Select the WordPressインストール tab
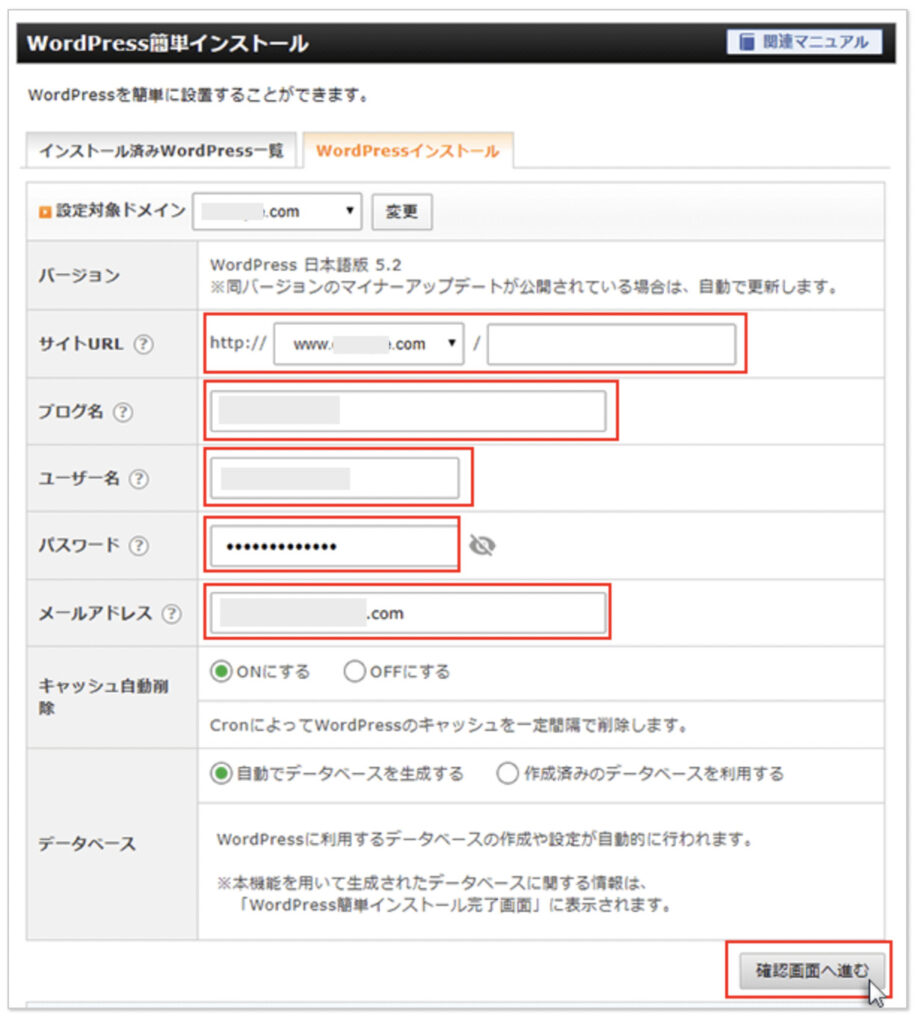Screen dimensions: 921x1024 click(408, 151)
